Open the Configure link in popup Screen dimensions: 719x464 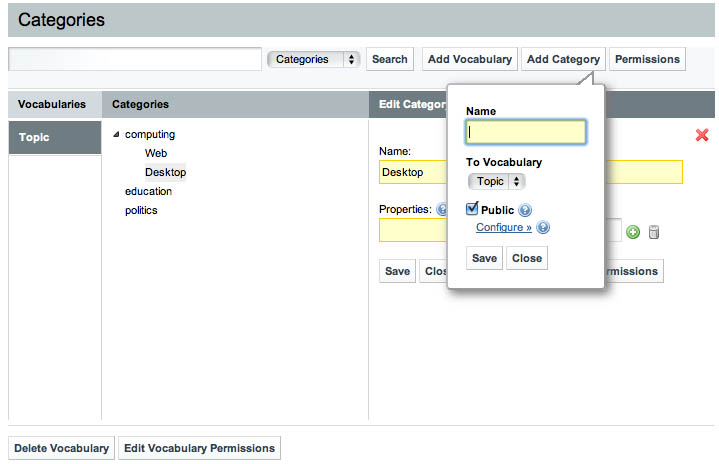(x=503, y=228)
